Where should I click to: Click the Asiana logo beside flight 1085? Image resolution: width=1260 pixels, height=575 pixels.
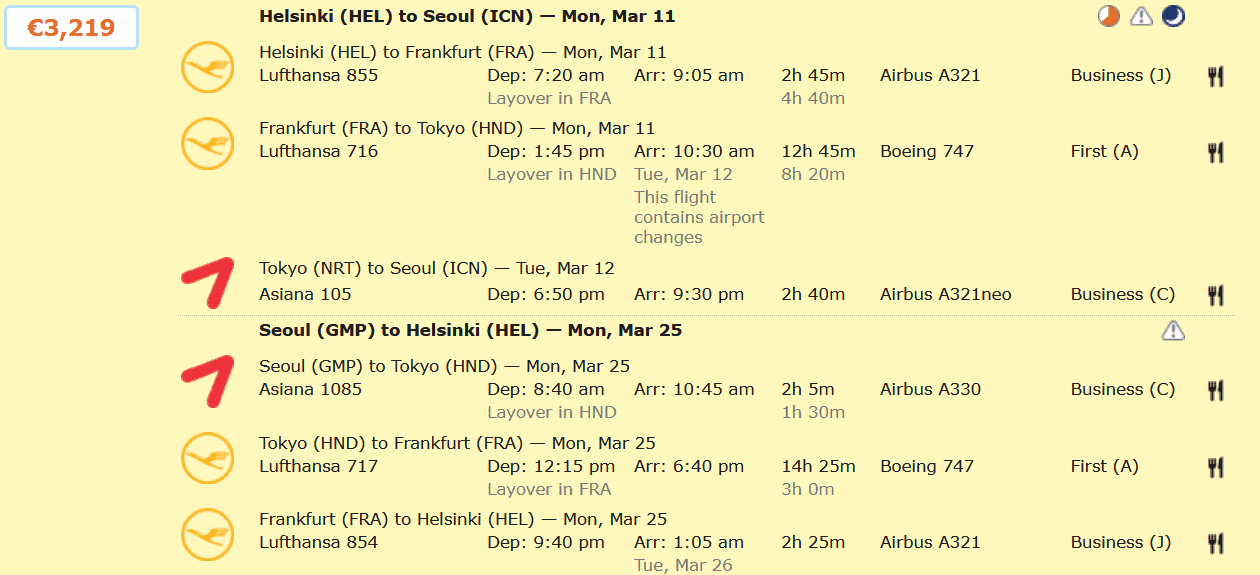(207, 381)
